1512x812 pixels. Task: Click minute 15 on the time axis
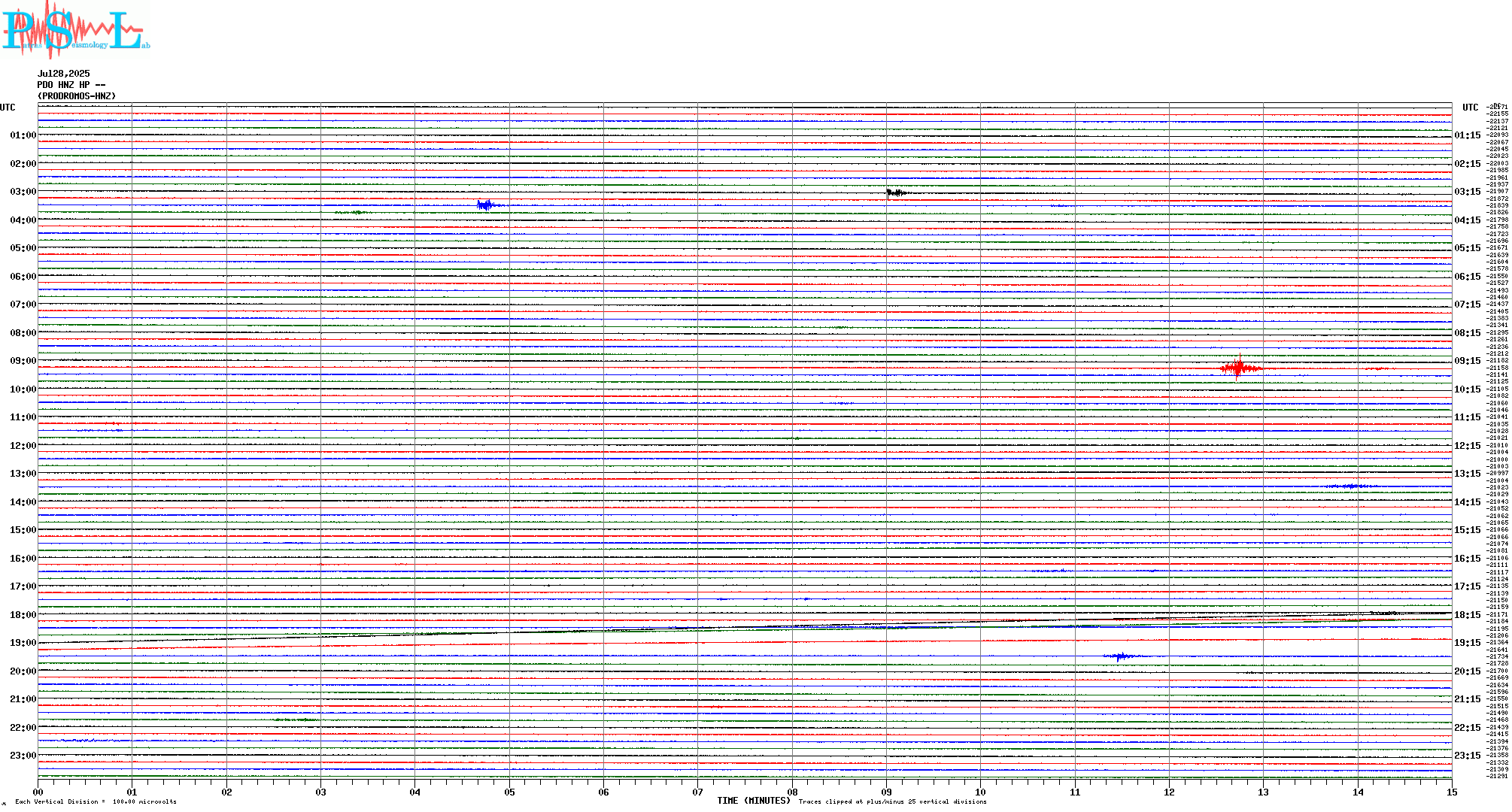pyautogui.click(x=1452, y=792)
